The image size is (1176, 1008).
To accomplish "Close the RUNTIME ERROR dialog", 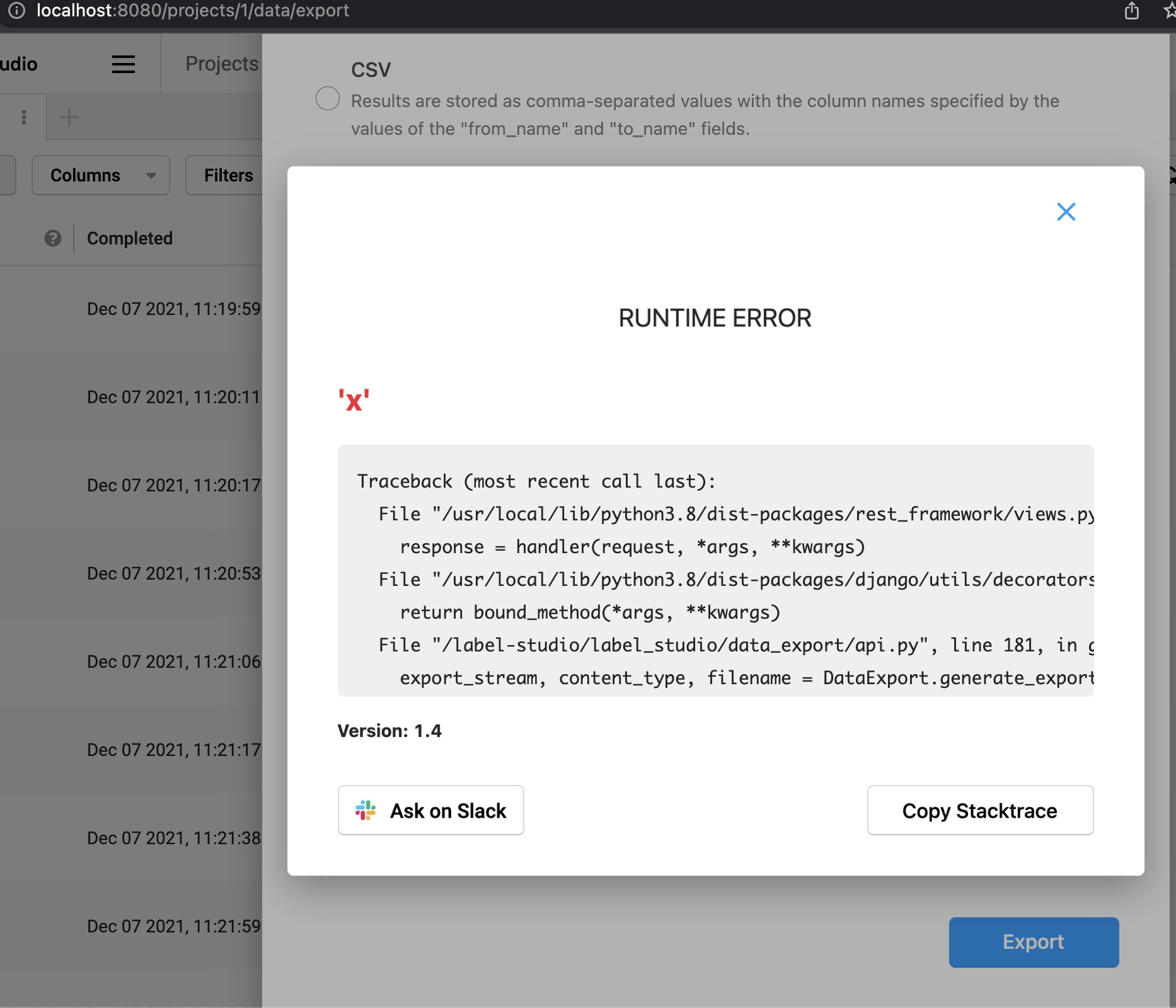I will click(x=1066, y=212).
